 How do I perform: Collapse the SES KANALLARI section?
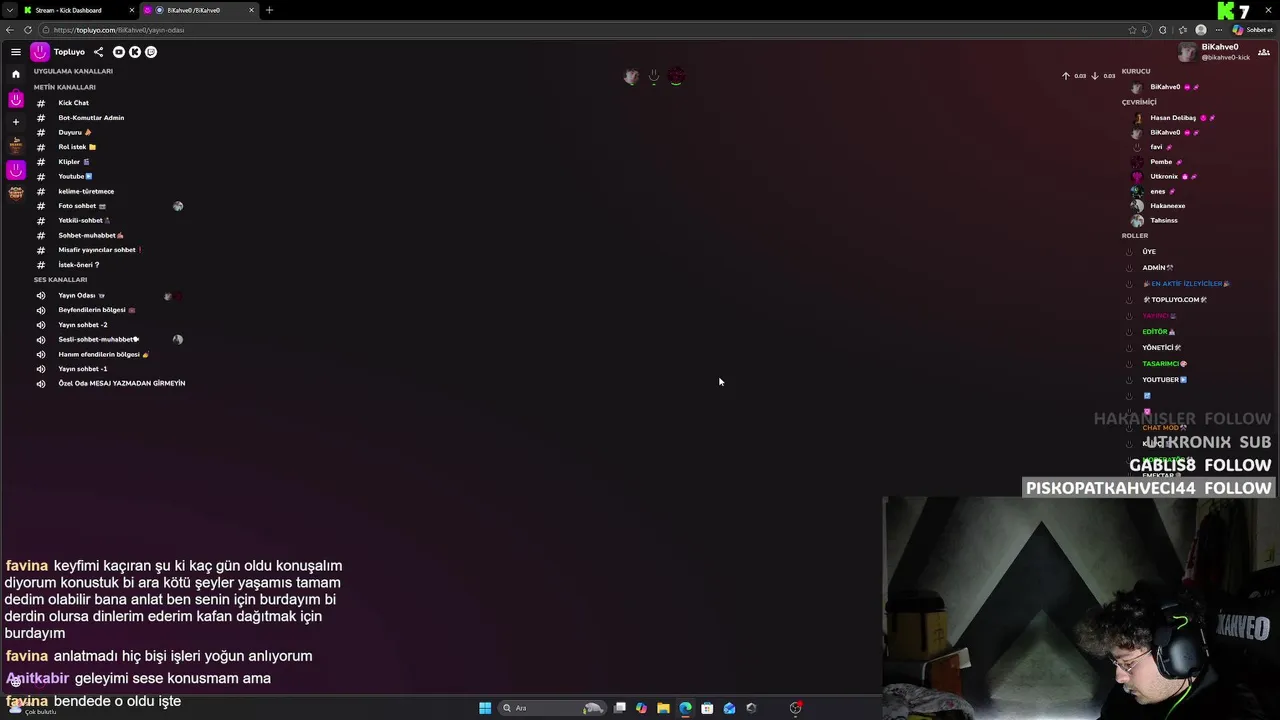coord(60,280)
